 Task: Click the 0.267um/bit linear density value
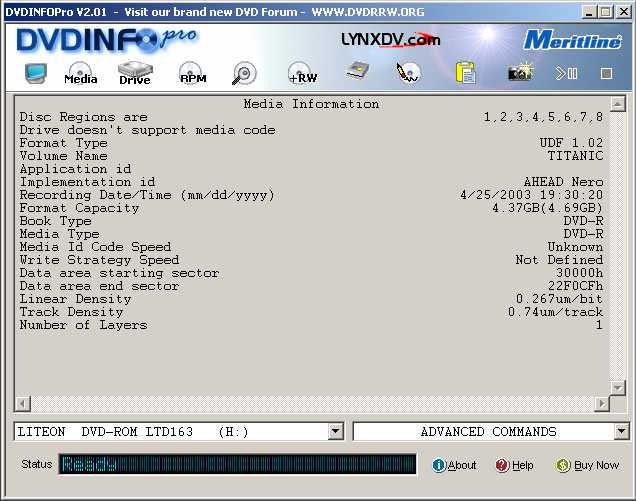pos(559,299)
